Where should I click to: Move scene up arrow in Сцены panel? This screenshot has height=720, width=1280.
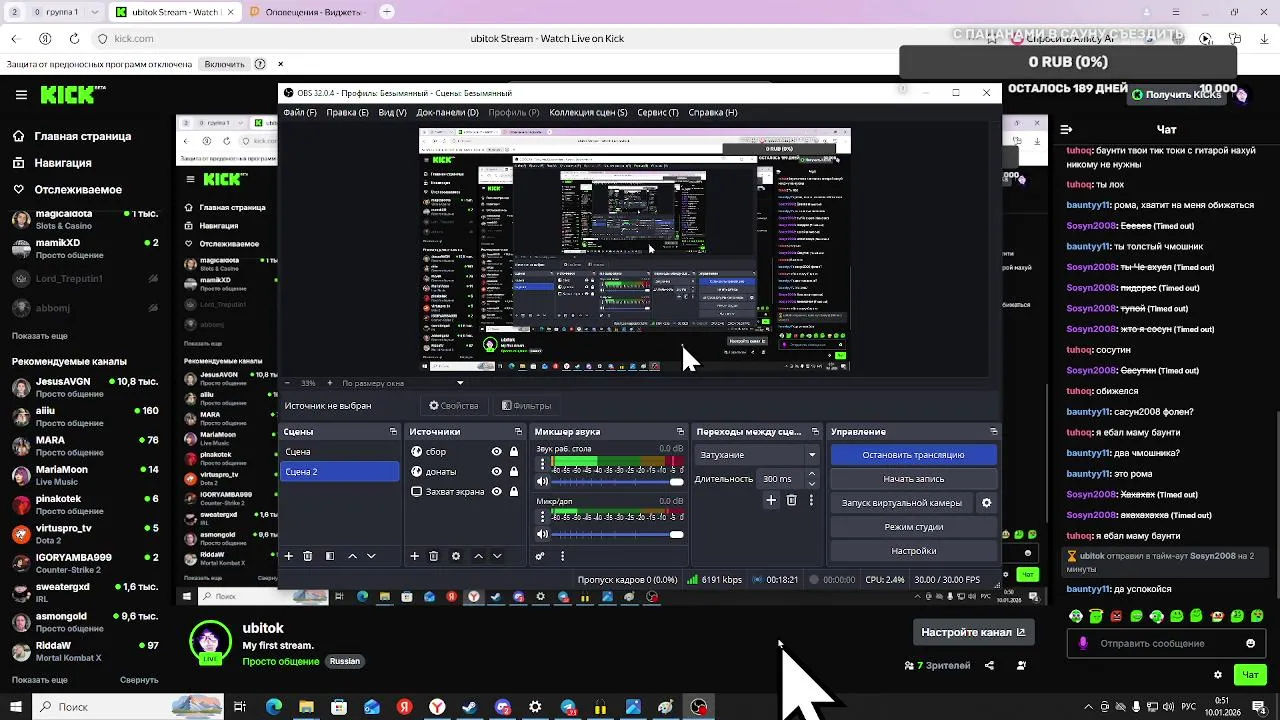[x=352, y=556]
